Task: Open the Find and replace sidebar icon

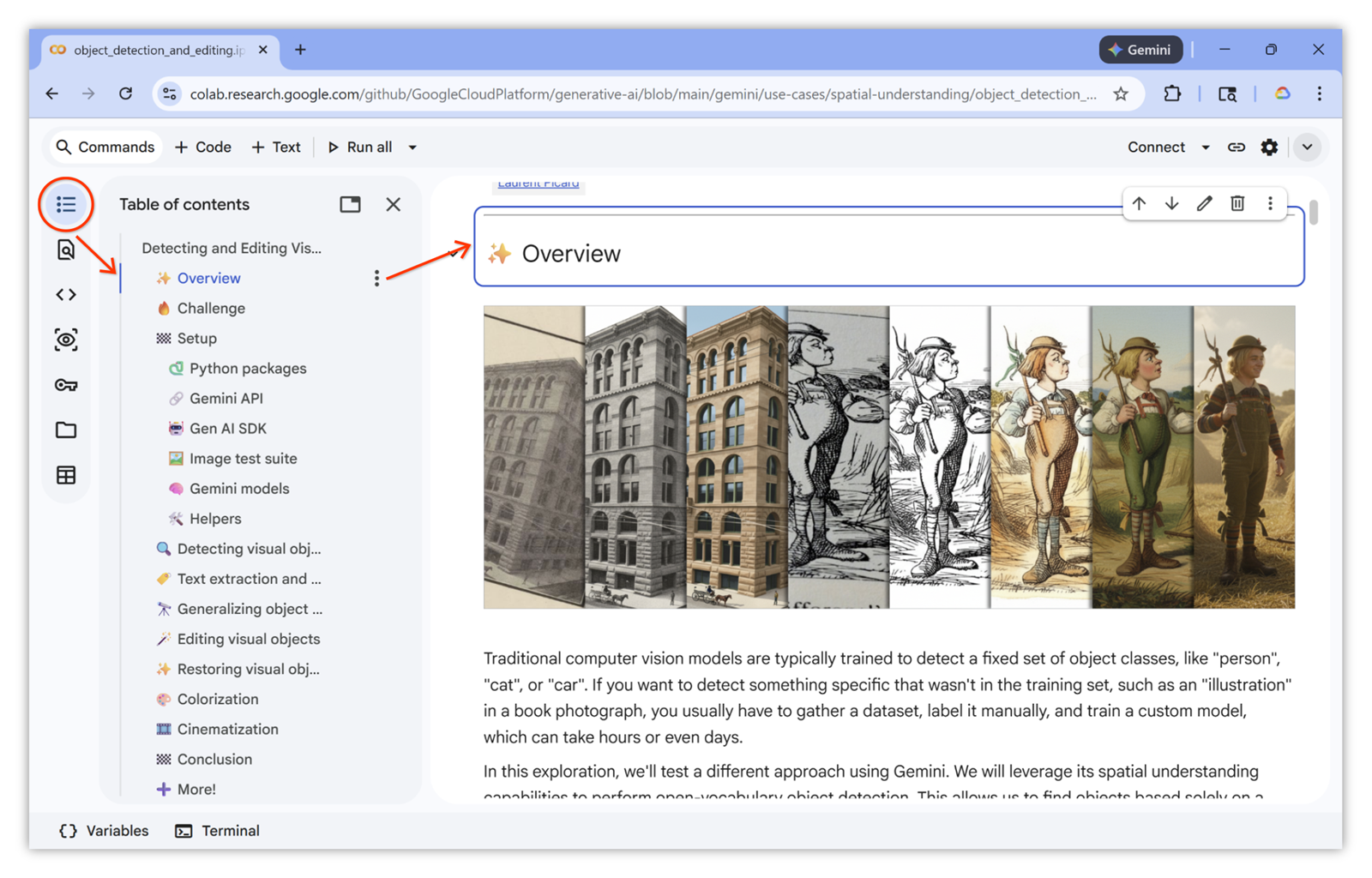Action: pos(66,250)
